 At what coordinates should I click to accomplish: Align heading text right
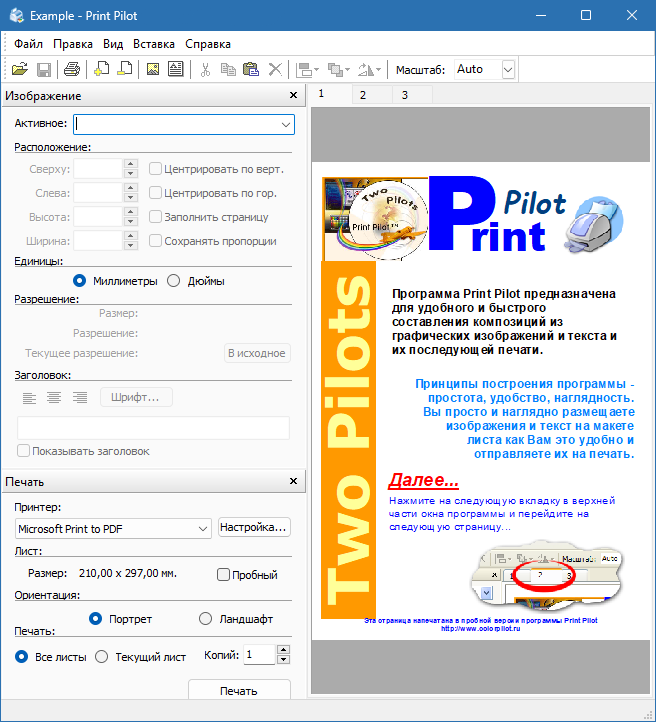coord(80,397)
